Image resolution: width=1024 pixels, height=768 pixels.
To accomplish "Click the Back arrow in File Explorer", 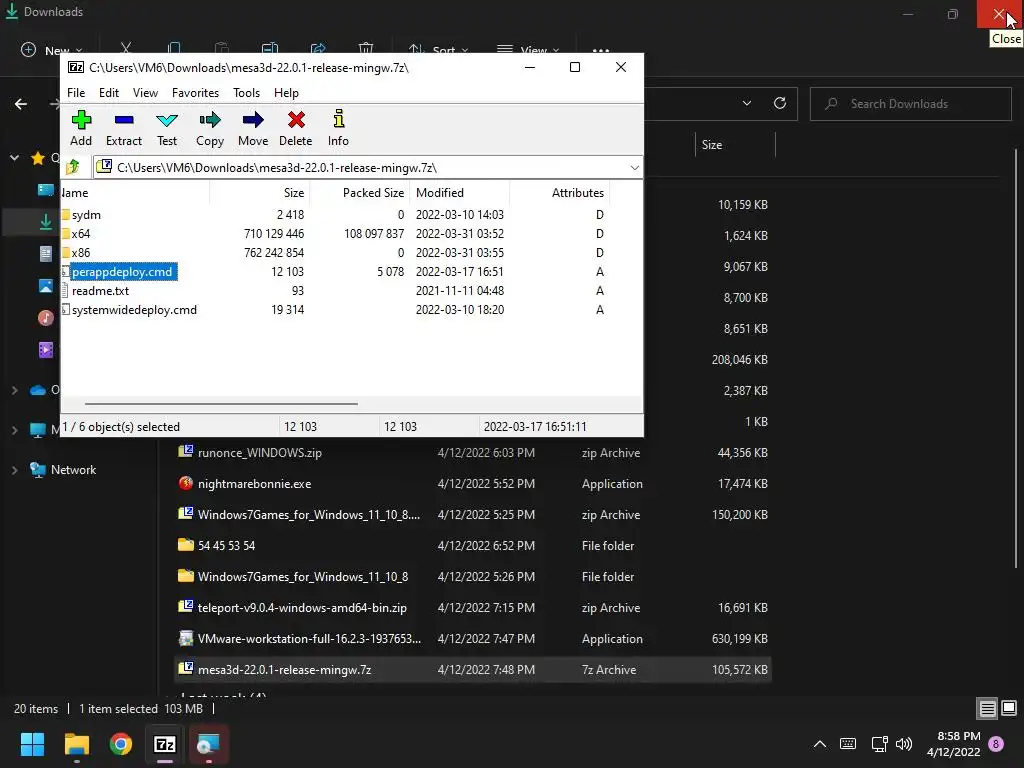I will point(21,104).
